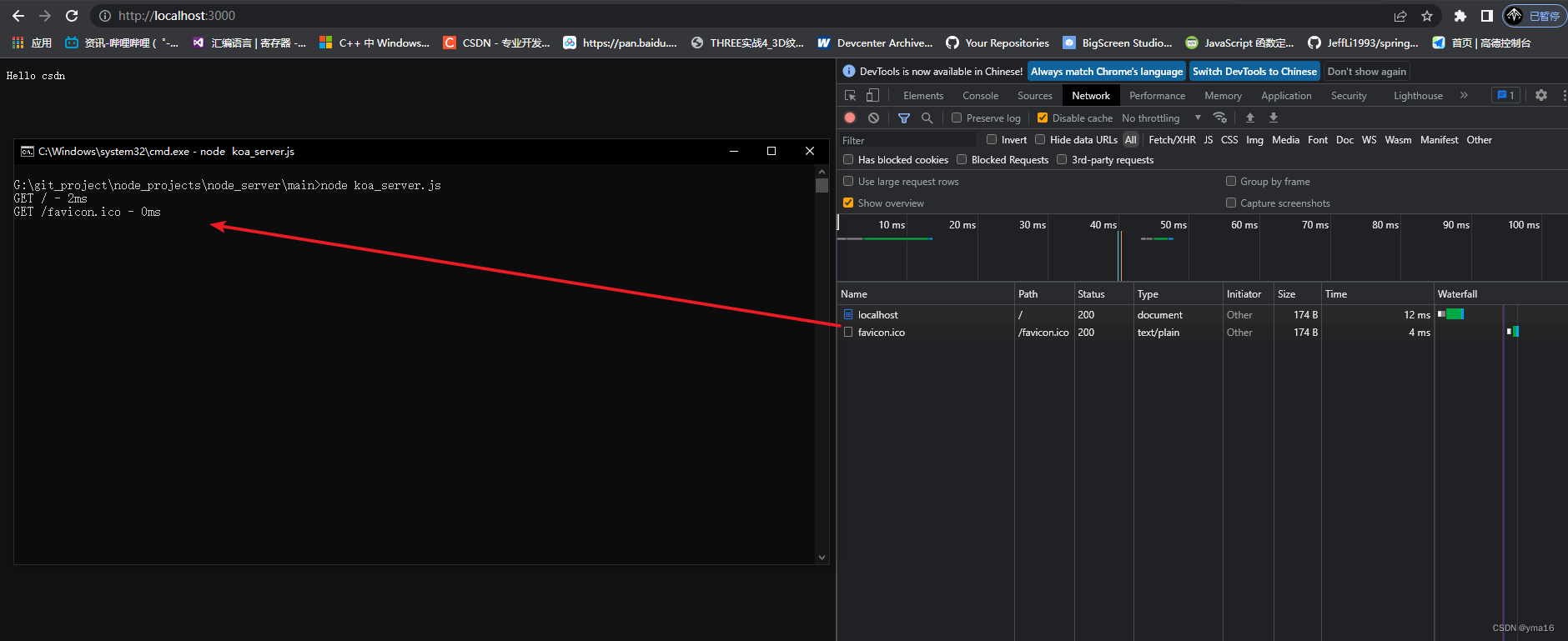
Task: Open the Application tab
Action: (1286, 96)
